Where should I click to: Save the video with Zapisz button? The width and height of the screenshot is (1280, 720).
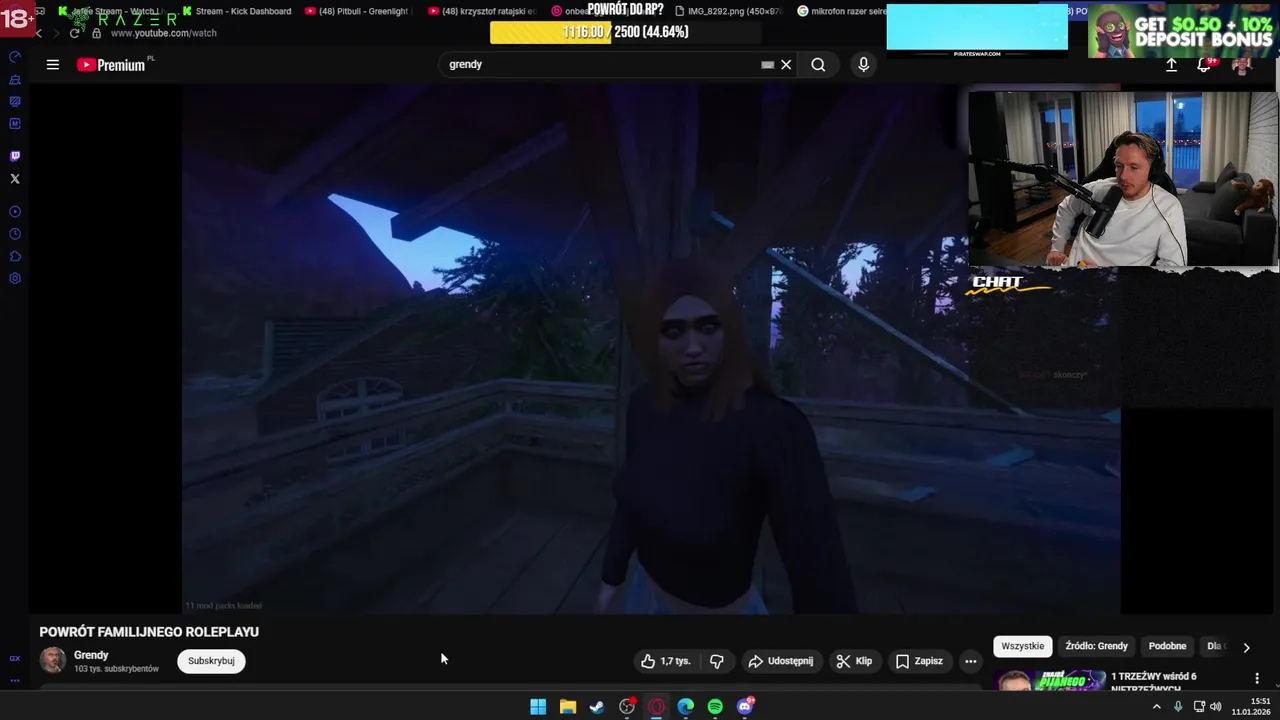point(919,661)
